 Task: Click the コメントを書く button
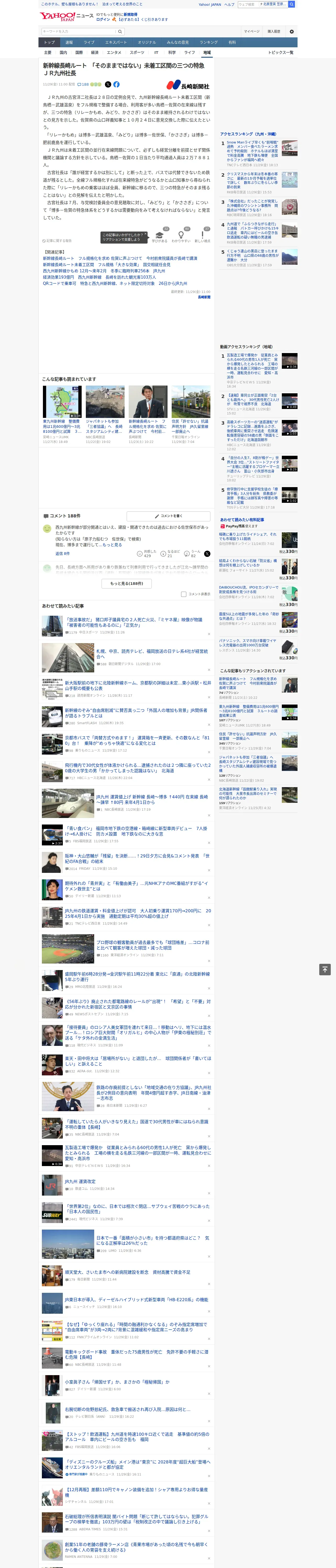168,516
